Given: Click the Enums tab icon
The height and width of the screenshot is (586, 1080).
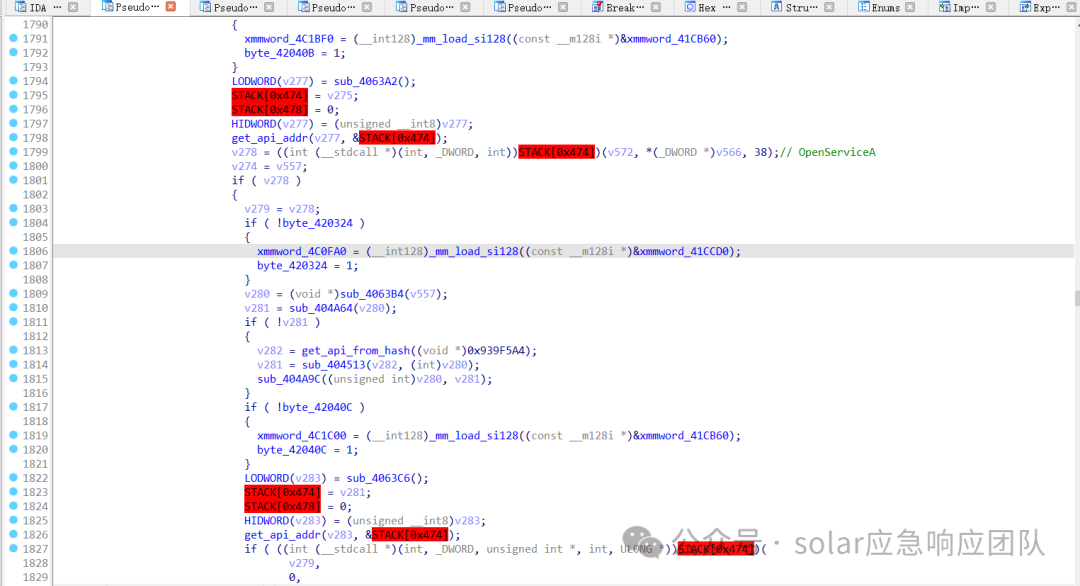Looking at the screenshot, I should (863, 7).
